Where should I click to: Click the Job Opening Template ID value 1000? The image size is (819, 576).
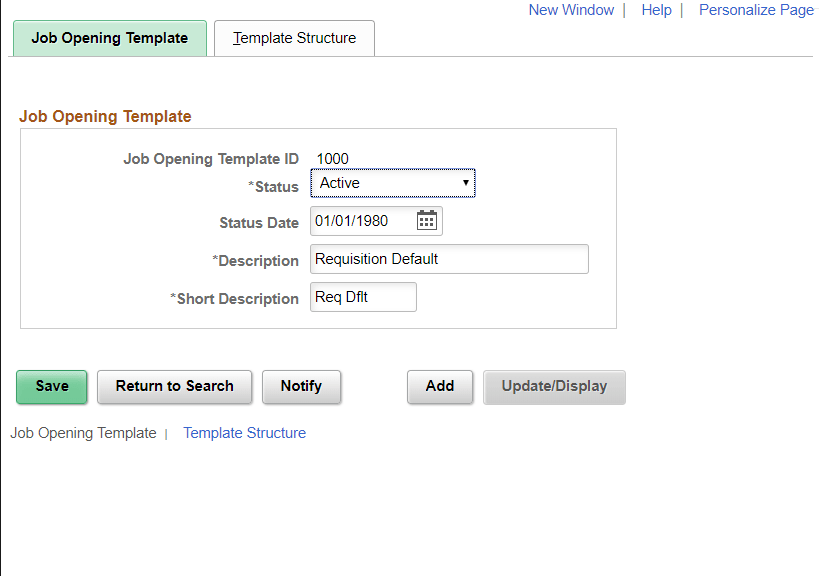click(332, 158)
